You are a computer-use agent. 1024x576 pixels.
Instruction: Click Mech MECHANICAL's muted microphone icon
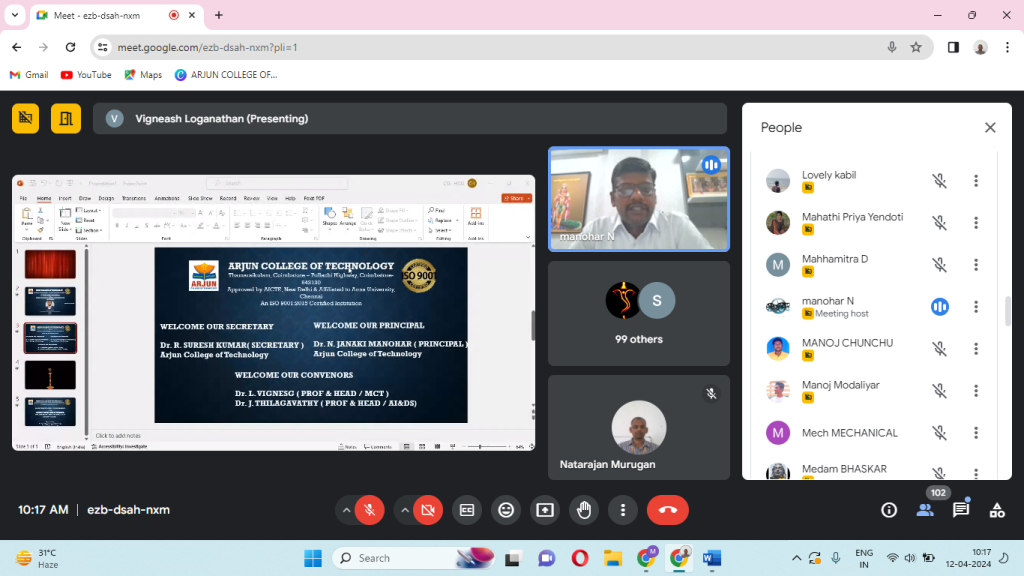pos(940,433)
